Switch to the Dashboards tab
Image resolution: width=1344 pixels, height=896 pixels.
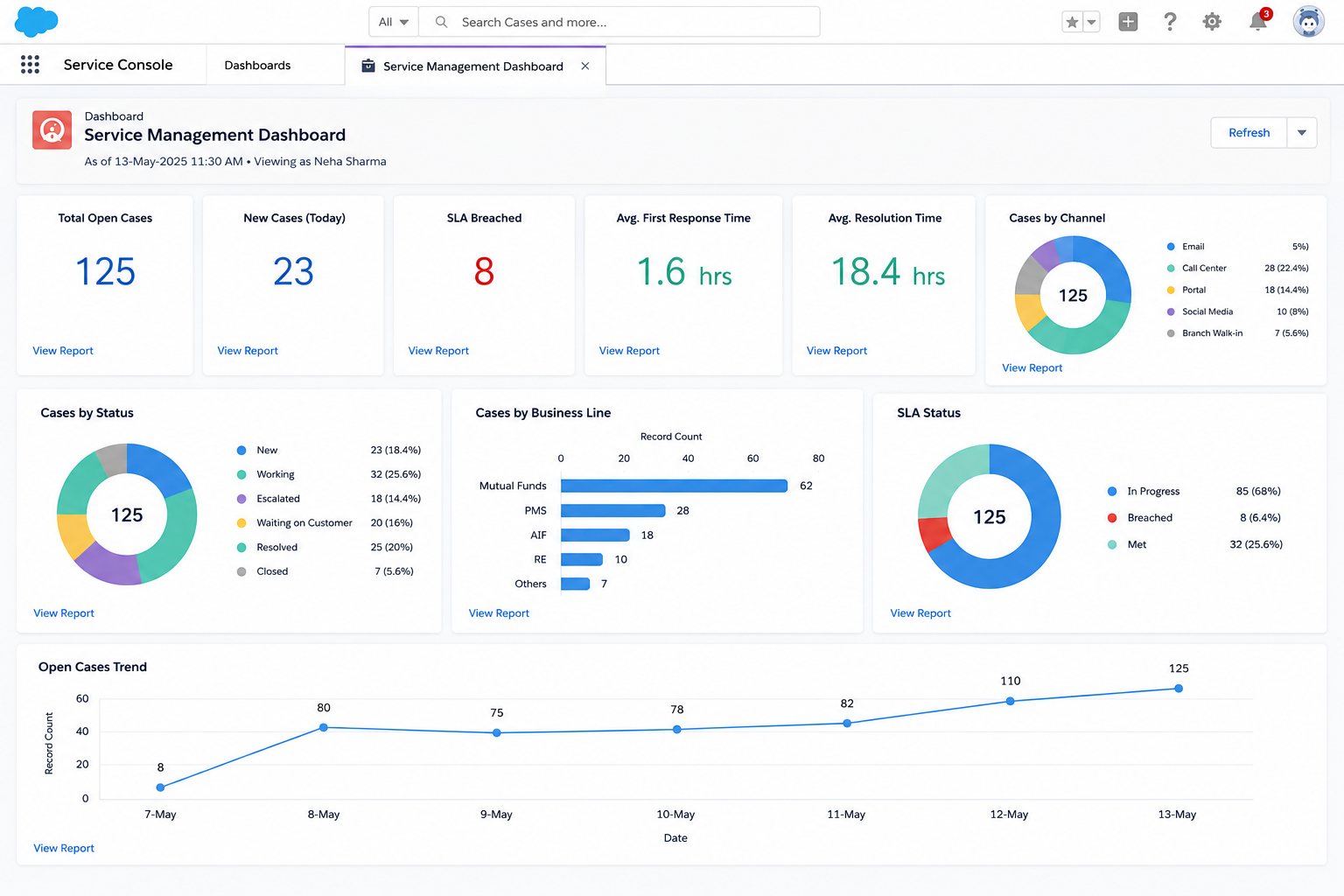pos(257,66)
